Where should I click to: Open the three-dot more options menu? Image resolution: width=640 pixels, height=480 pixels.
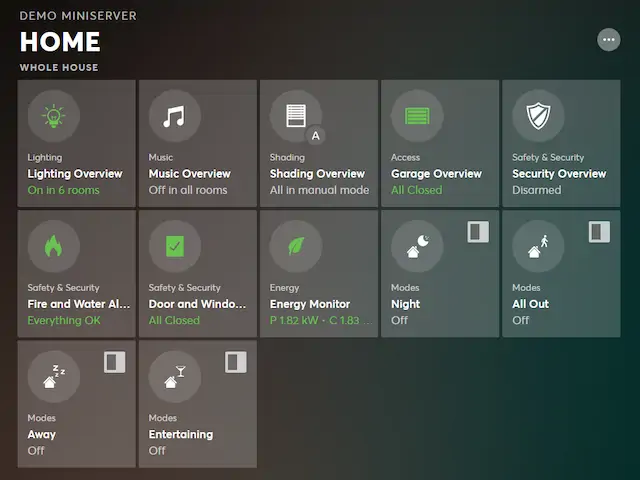[x=609, y=40]
